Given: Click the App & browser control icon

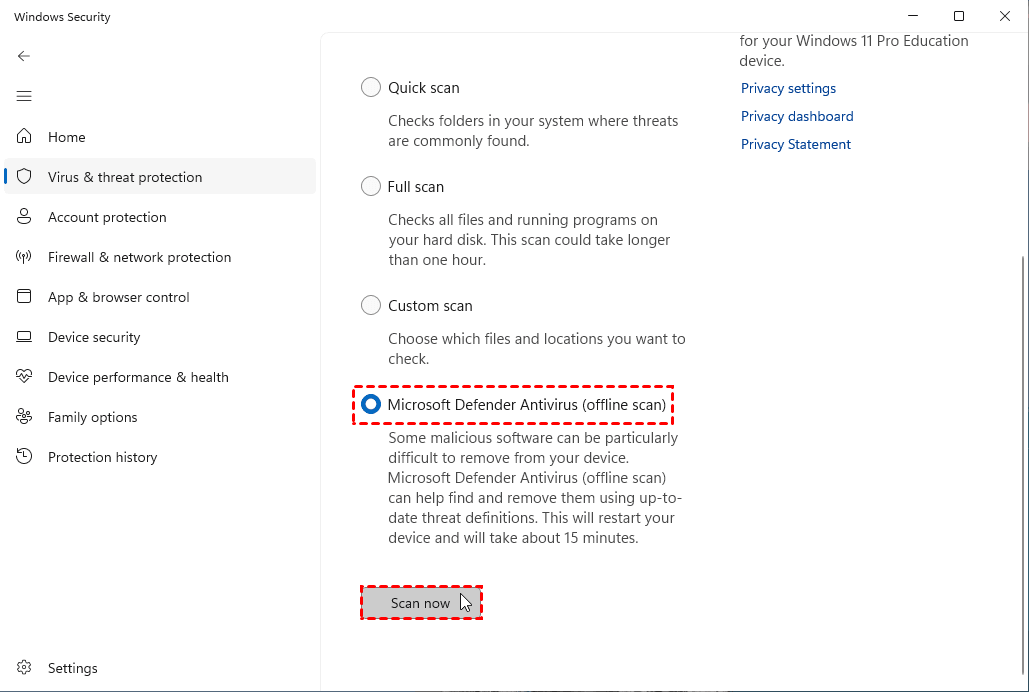Looking at the screenshot, I should click(x=24, y=297).
